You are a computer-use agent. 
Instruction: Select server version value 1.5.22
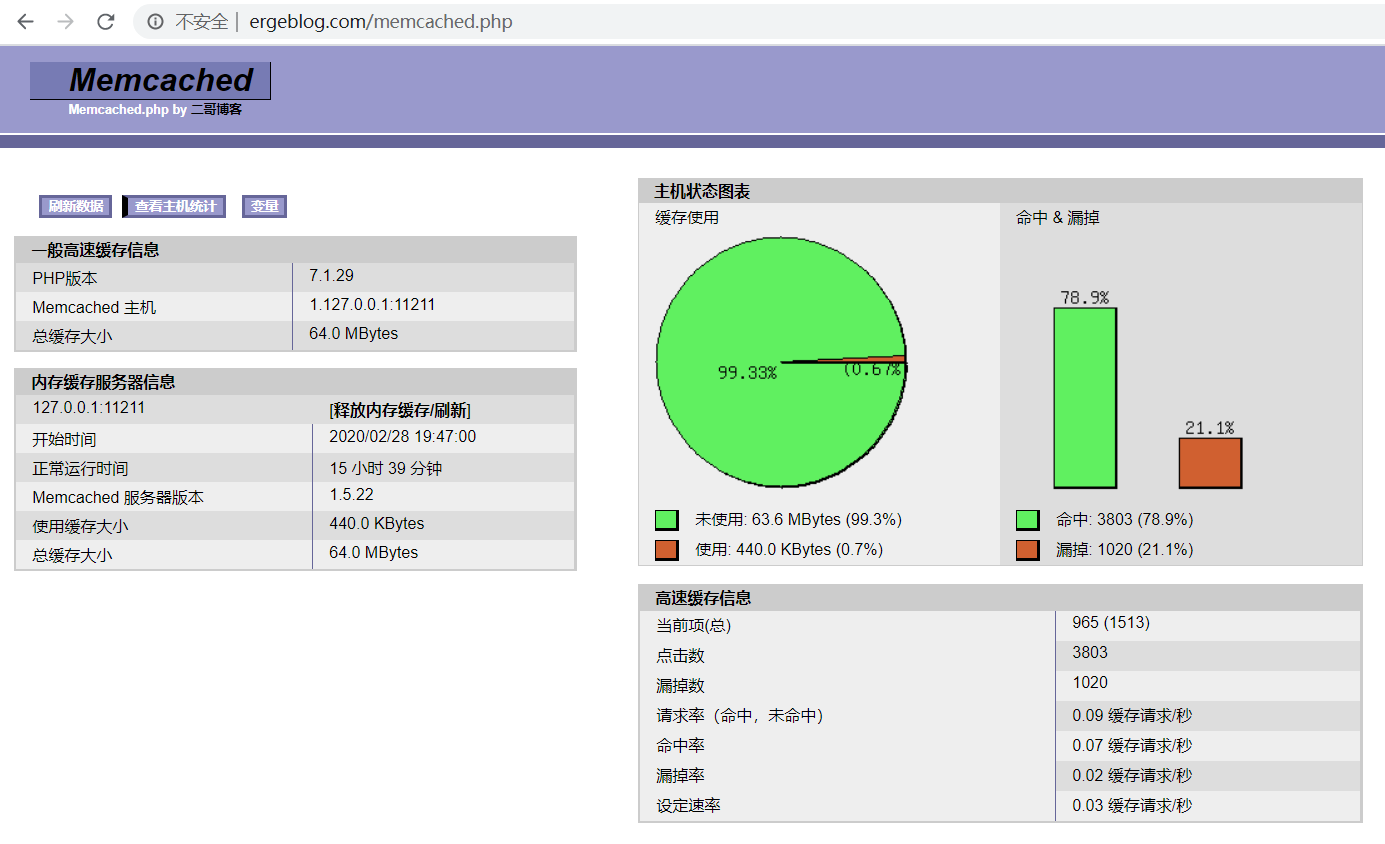(351, 495)
